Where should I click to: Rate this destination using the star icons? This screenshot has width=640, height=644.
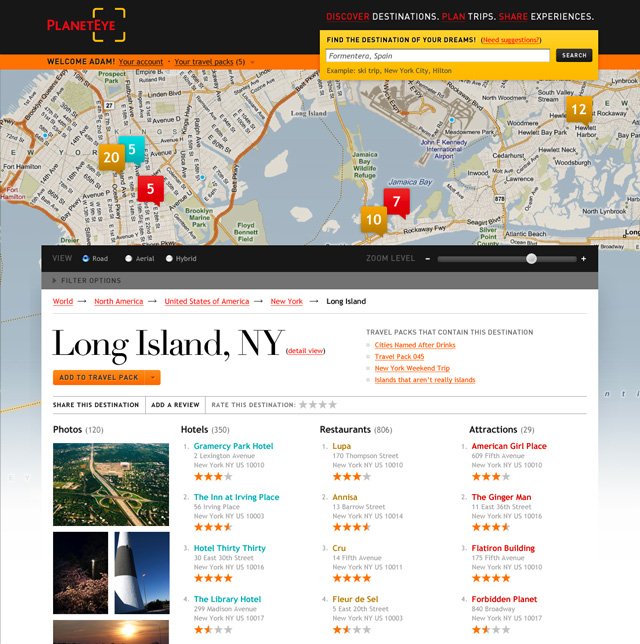[319, 405]
